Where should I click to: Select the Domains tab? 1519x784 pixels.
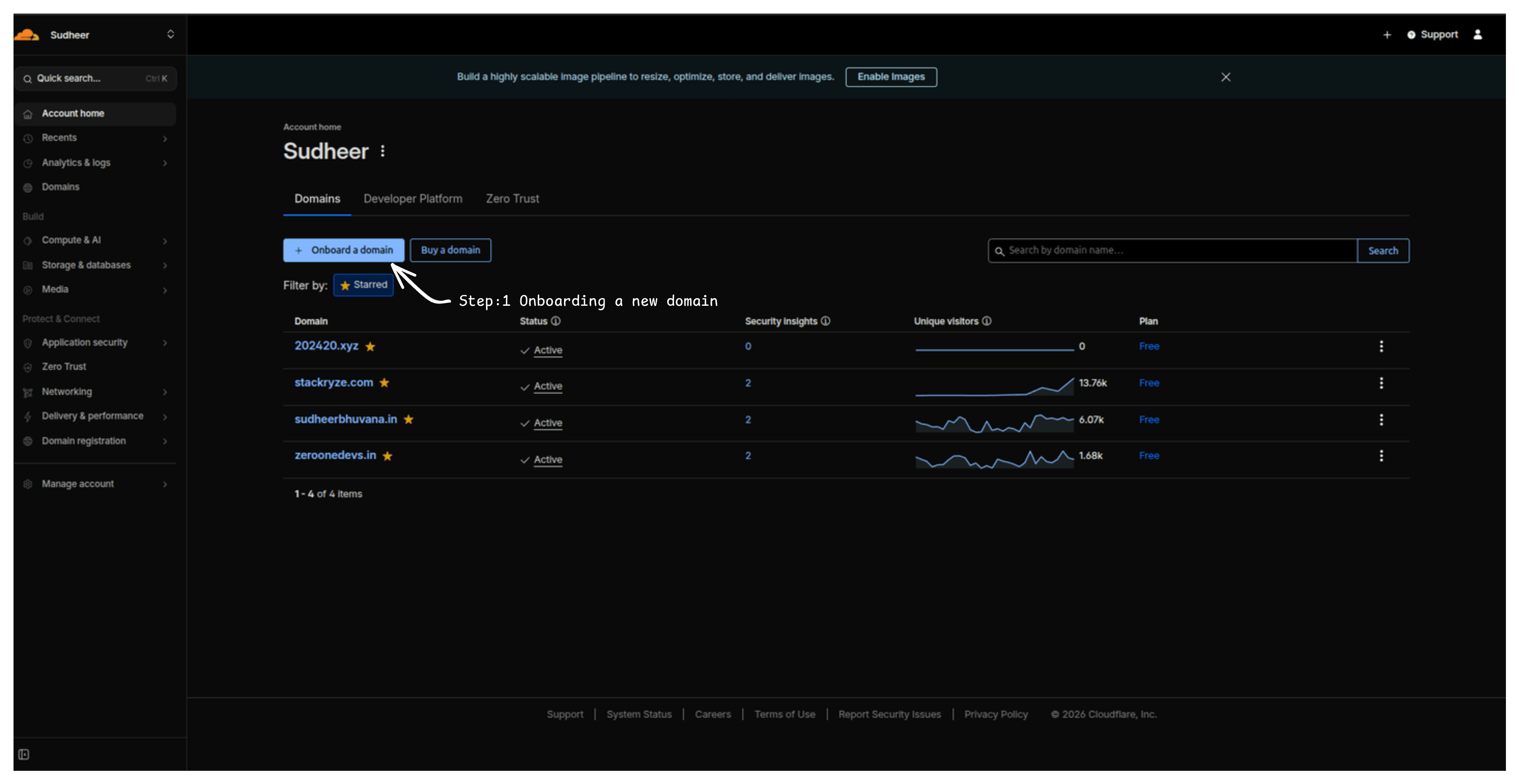[x=317, y=199]
